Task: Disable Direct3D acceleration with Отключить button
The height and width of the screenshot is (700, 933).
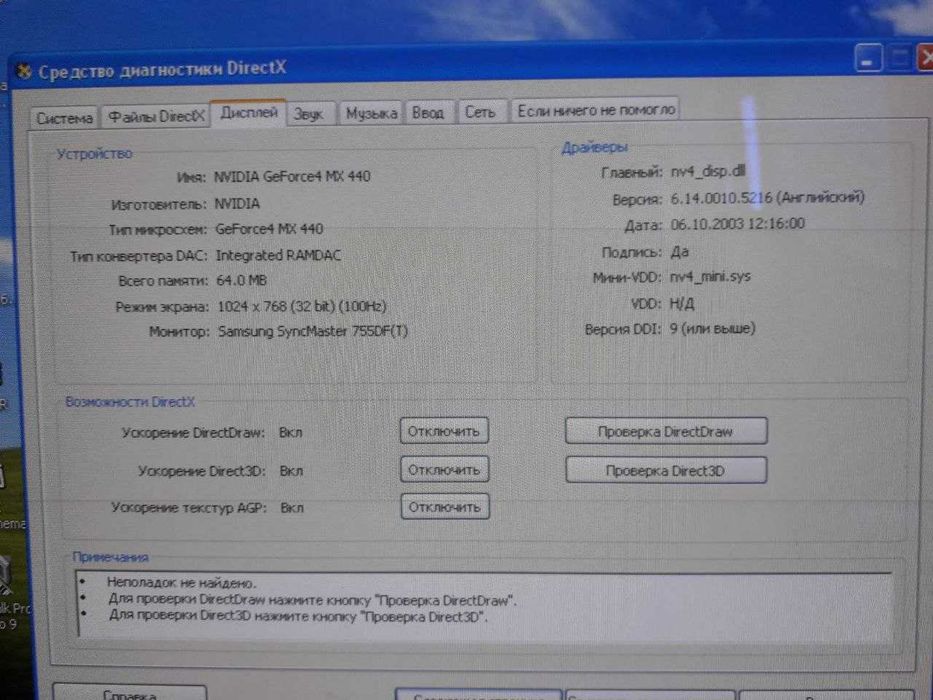Action: [444, 470]
